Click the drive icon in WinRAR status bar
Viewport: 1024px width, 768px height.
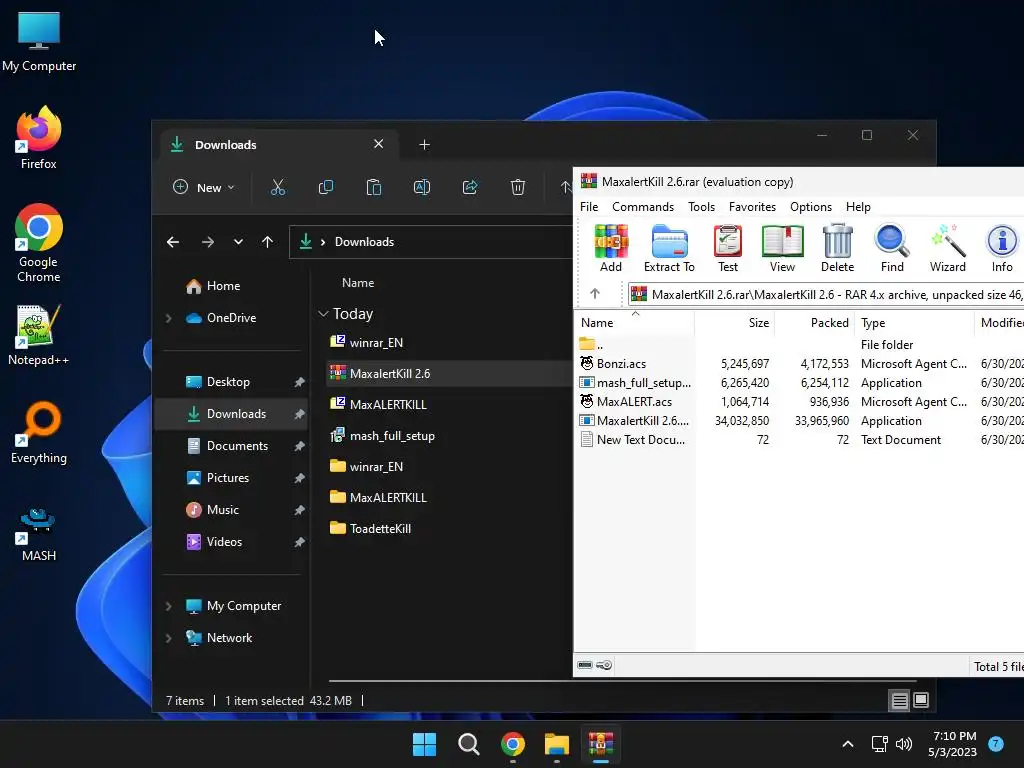(585, 665)
